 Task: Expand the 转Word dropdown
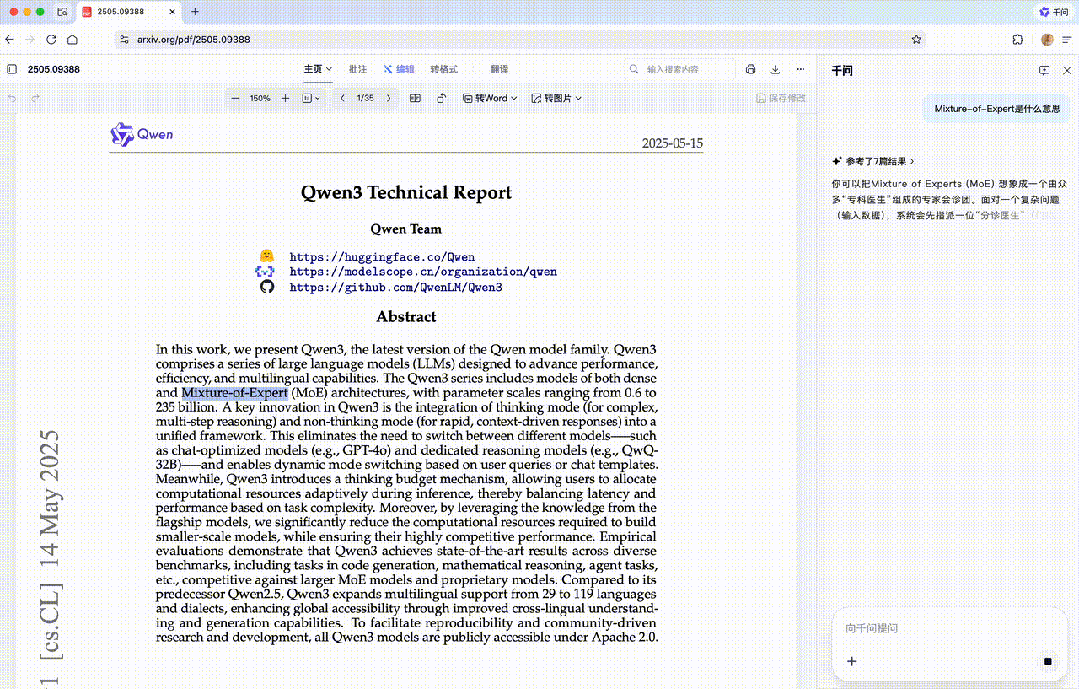[x=491, y=98]
